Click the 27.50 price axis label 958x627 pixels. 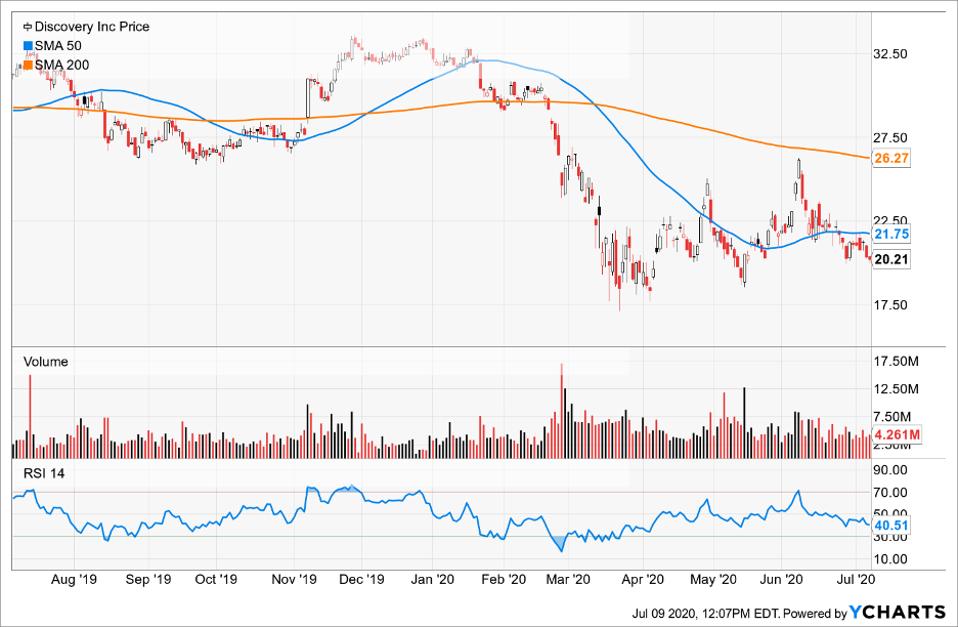click(891, 138)
